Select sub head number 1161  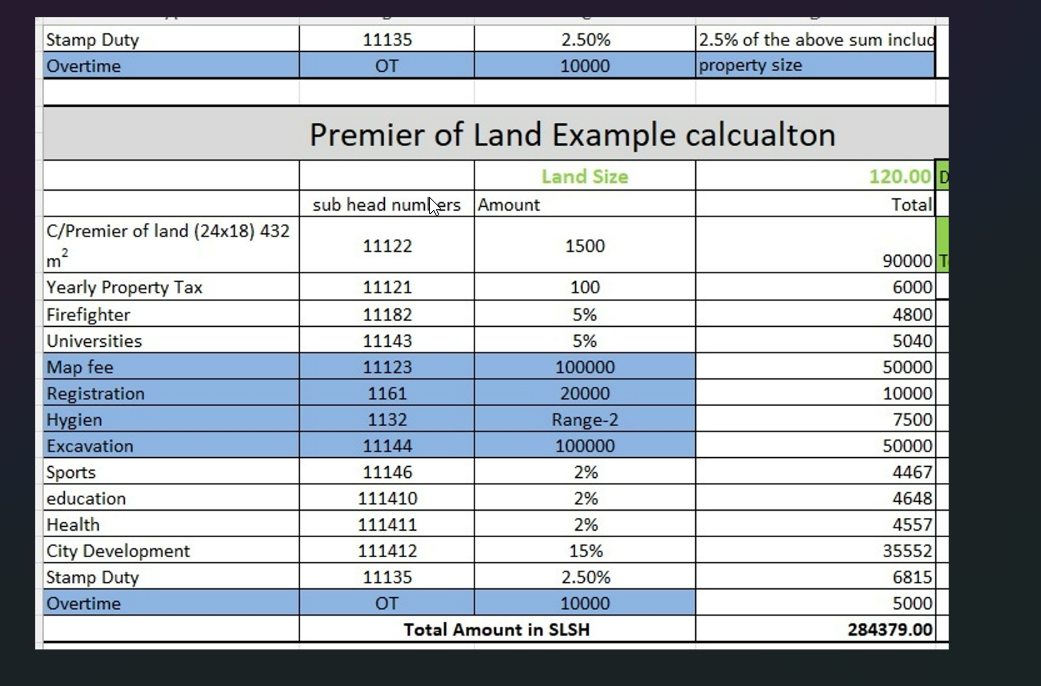(387, 393)
